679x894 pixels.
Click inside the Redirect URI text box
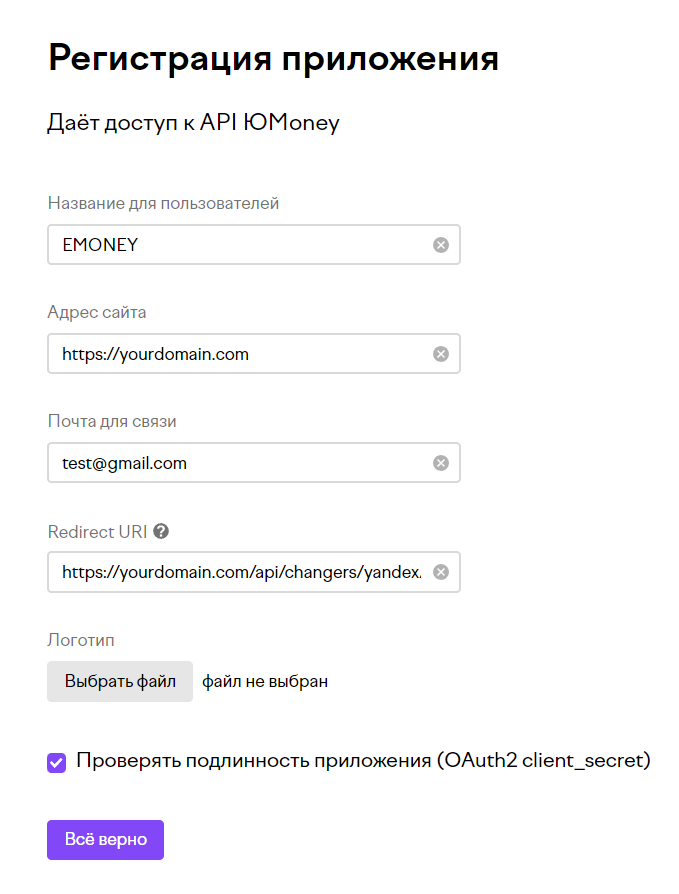click(240, 572)
